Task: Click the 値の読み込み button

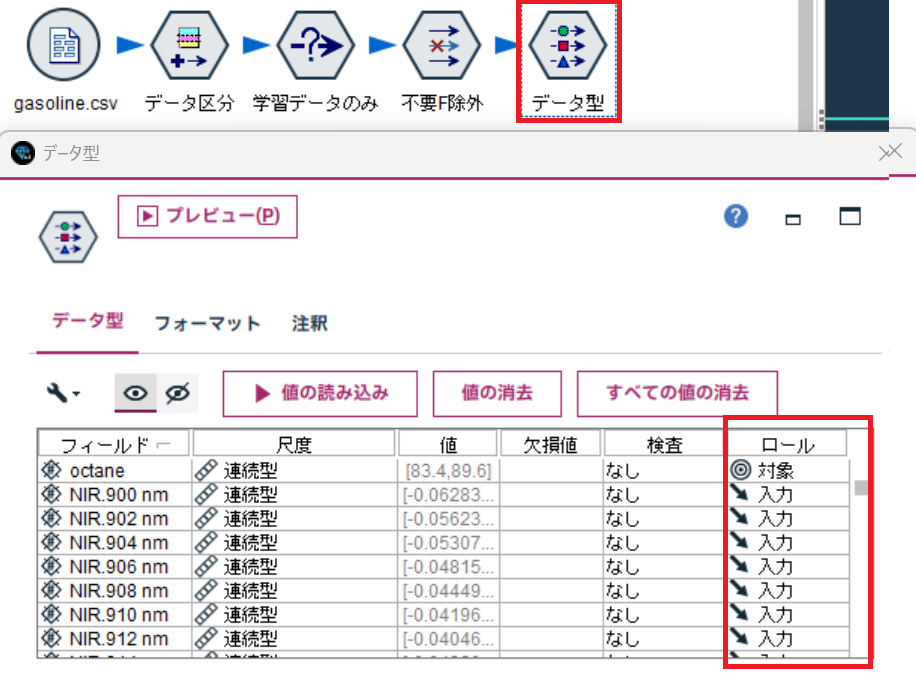Action: (319, 393)
